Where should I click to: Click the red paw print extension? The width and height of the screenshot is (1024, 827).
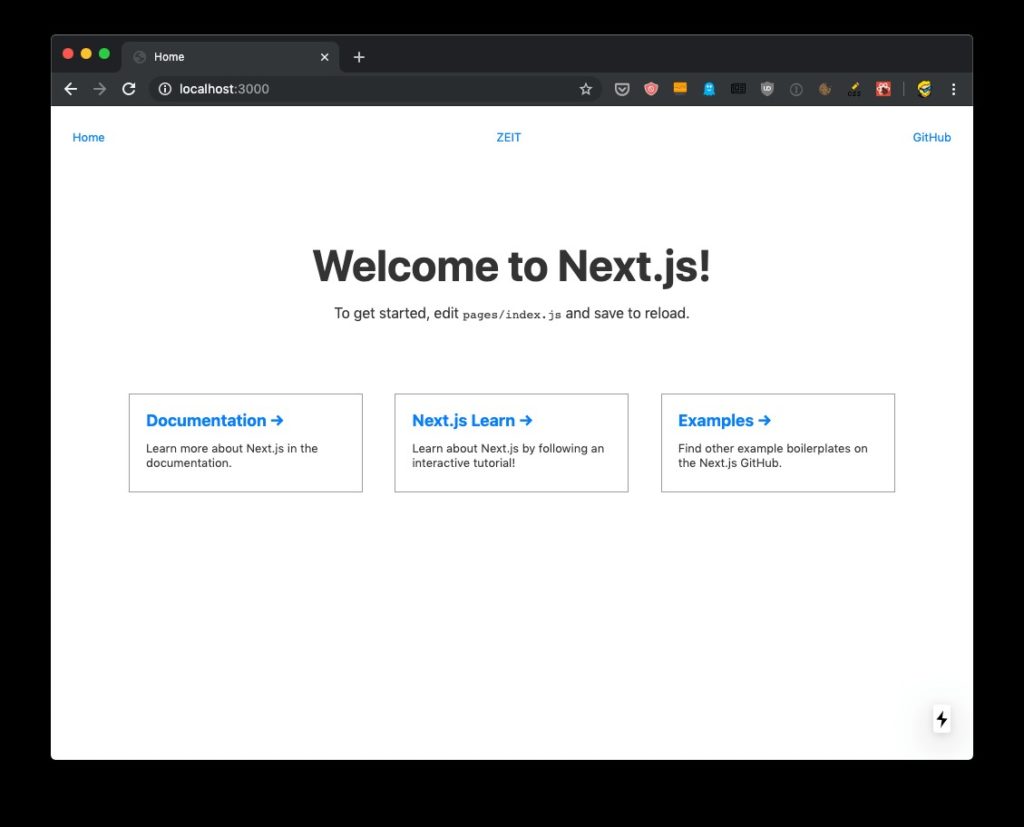point(883,89)
